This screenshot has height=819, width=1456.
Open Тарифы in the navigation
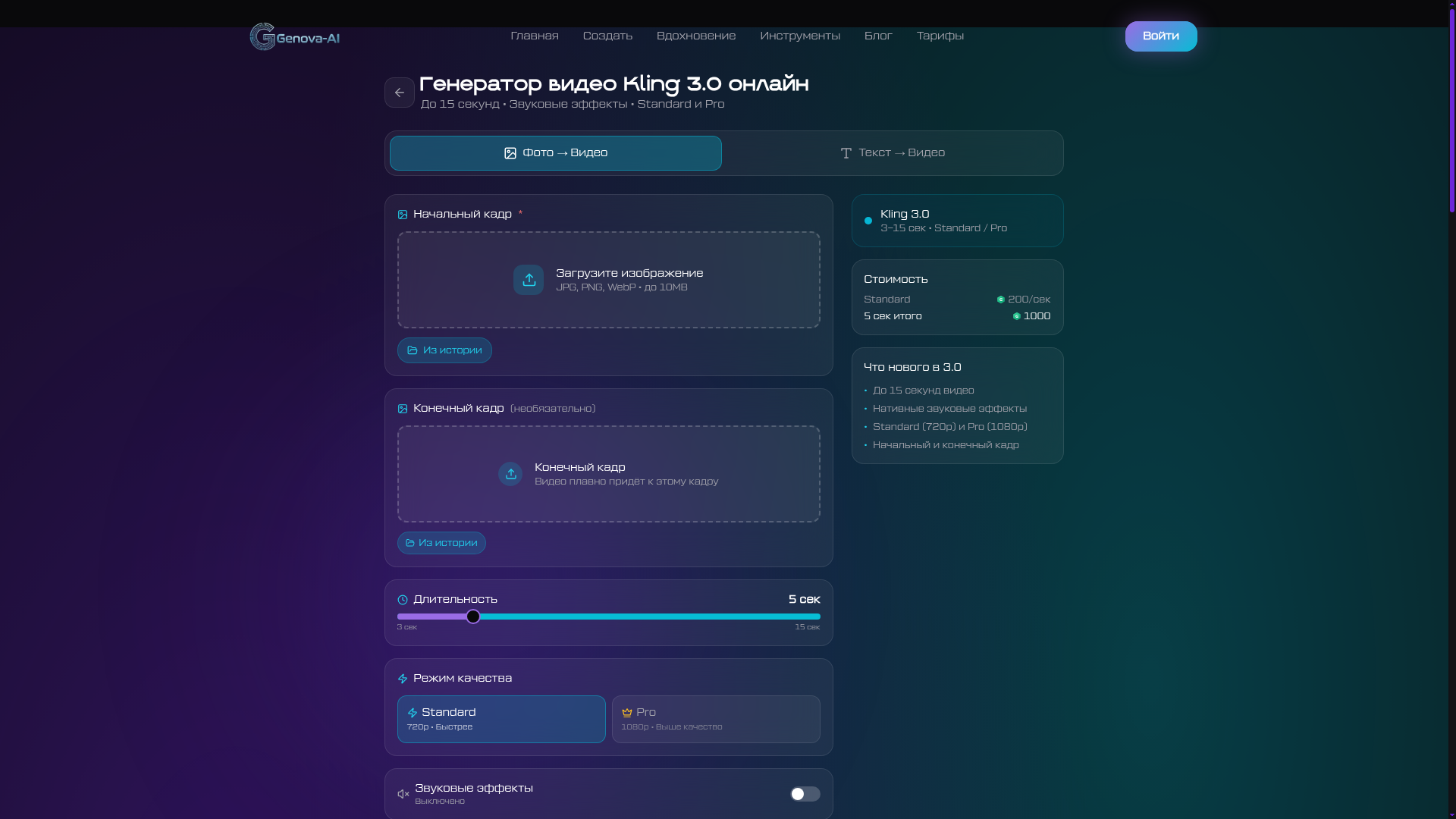(x=940, y=36)
